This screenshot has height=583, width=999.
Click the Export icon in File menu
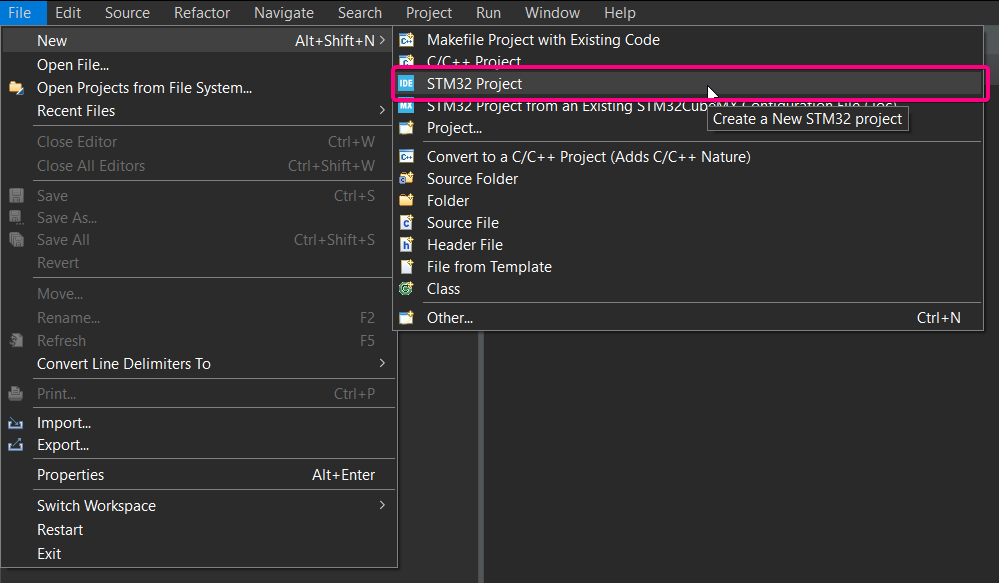click(x=16, y=445)
